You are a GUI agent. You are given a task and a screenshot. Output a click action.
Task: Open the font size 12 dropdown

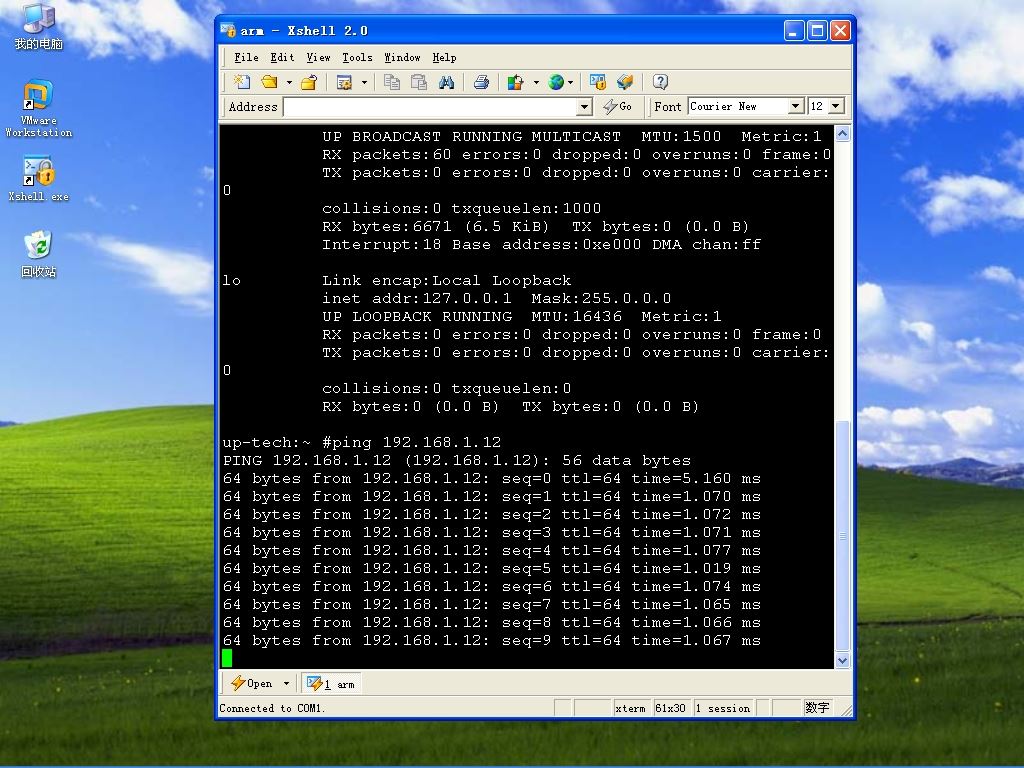(x=836, y=106)
